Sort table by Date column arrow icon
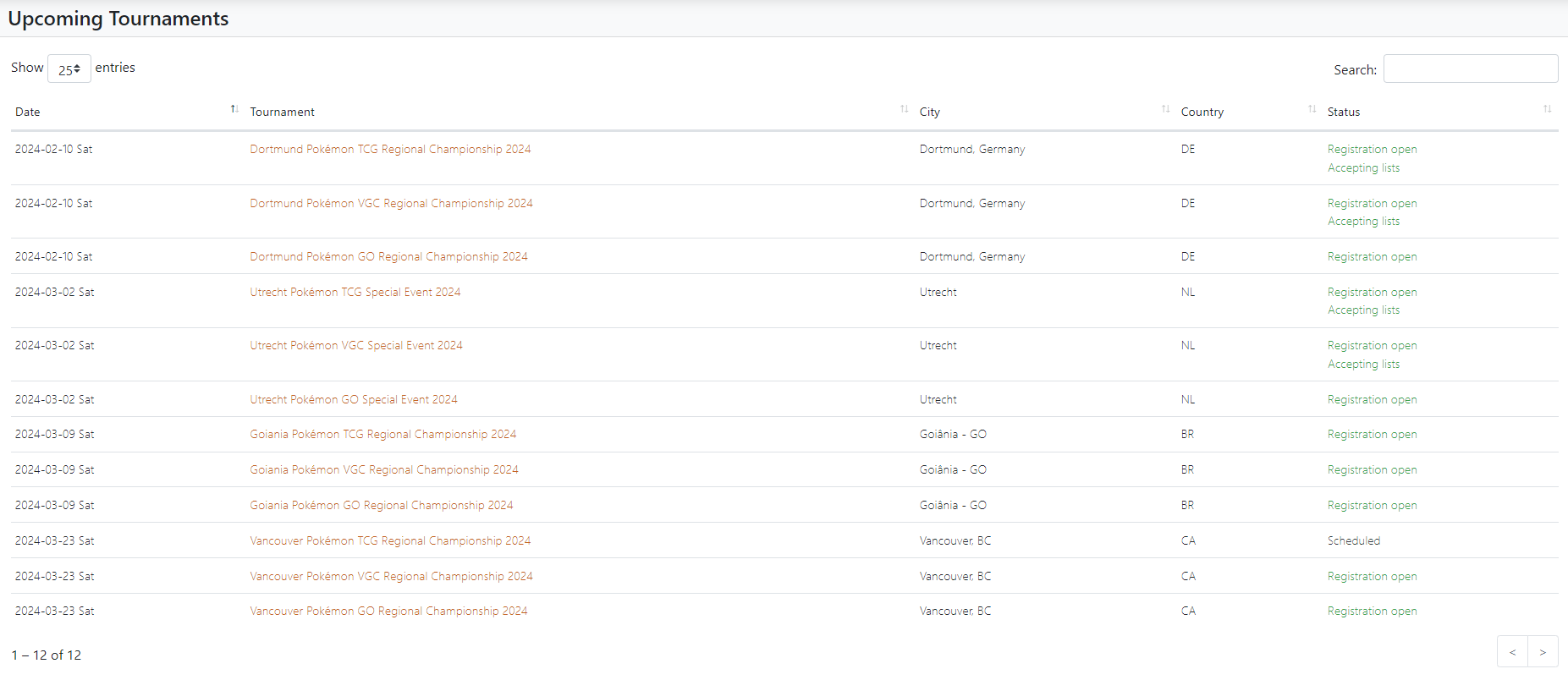 tap(234, 109)
